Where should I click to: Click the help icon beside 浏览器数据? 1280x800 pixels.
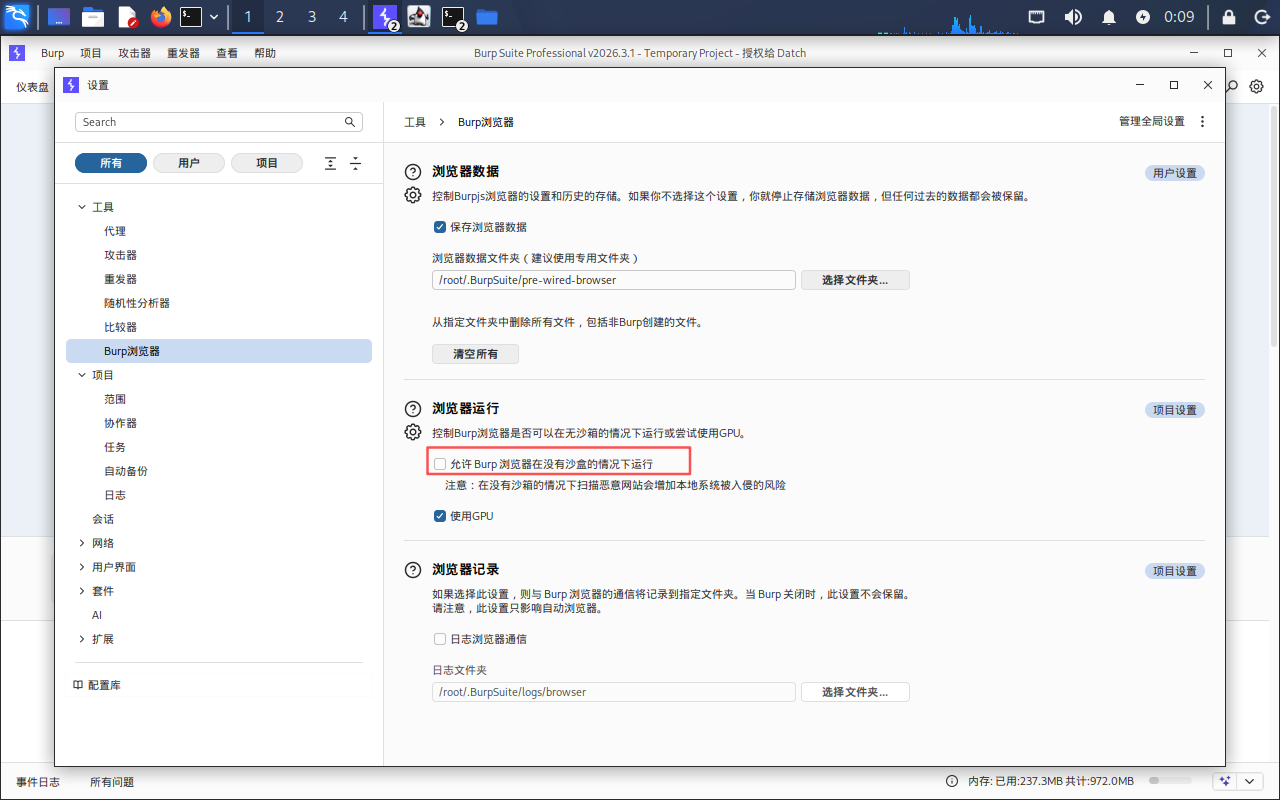[x=413, y=172]
